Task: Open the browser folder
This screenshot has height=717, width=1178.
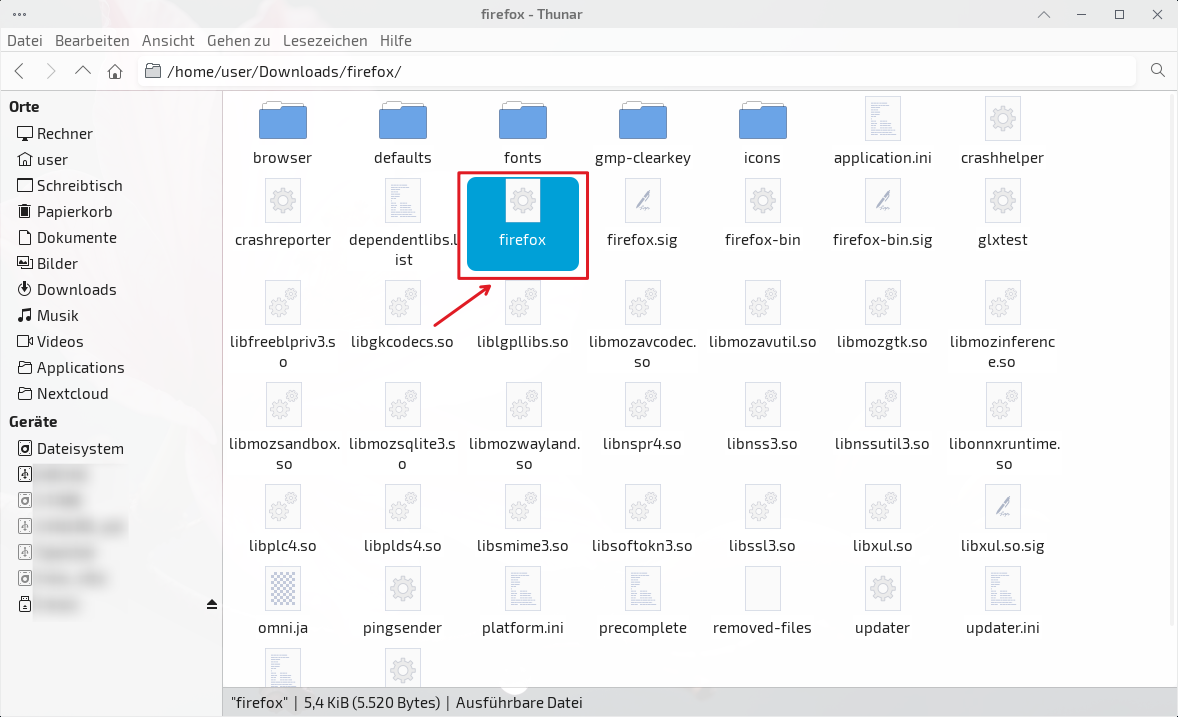Action: click(x=282, y=130)
